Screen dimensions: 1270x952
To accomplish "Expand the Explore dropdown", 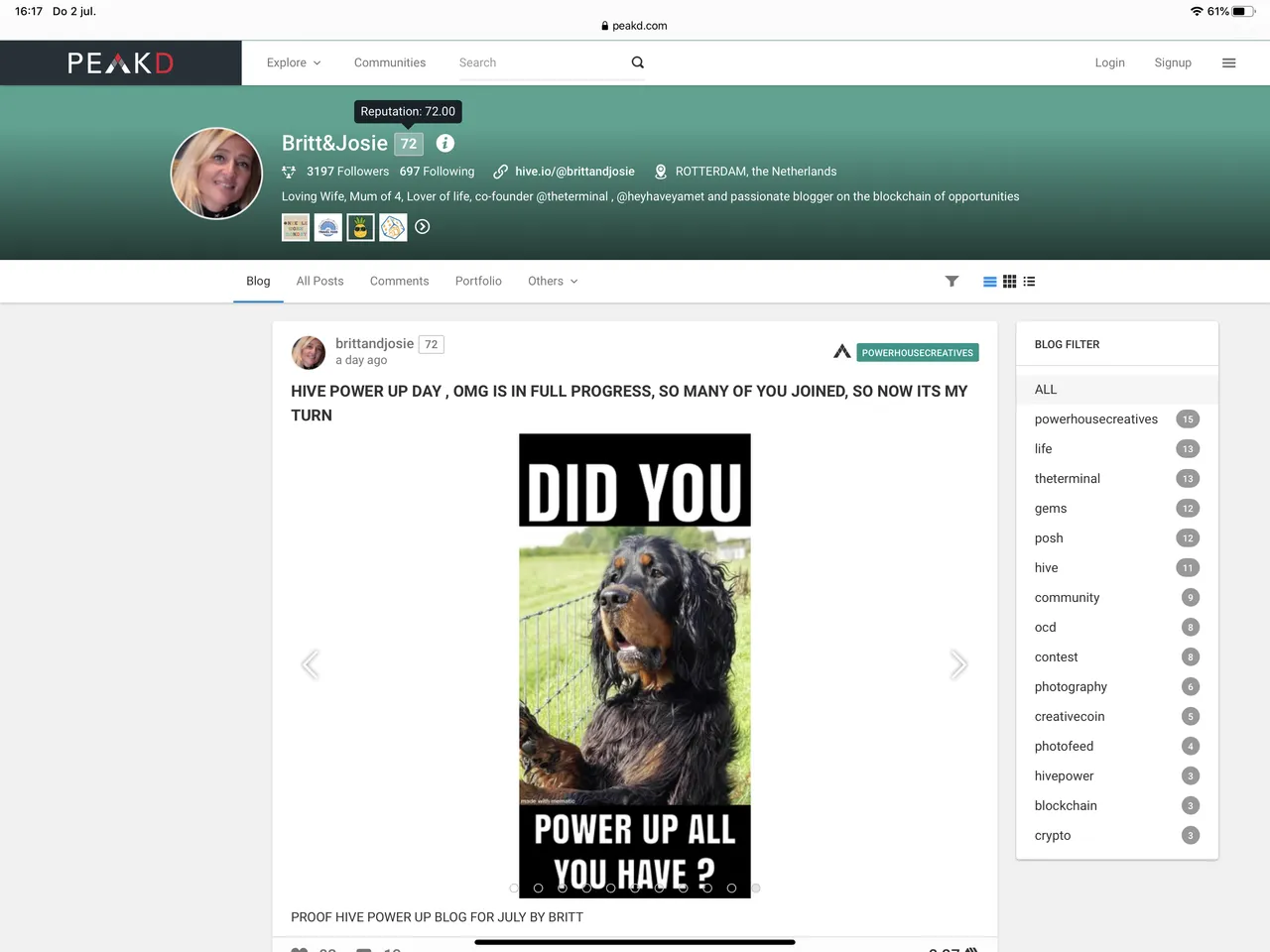I will click(x=294, y=62).
